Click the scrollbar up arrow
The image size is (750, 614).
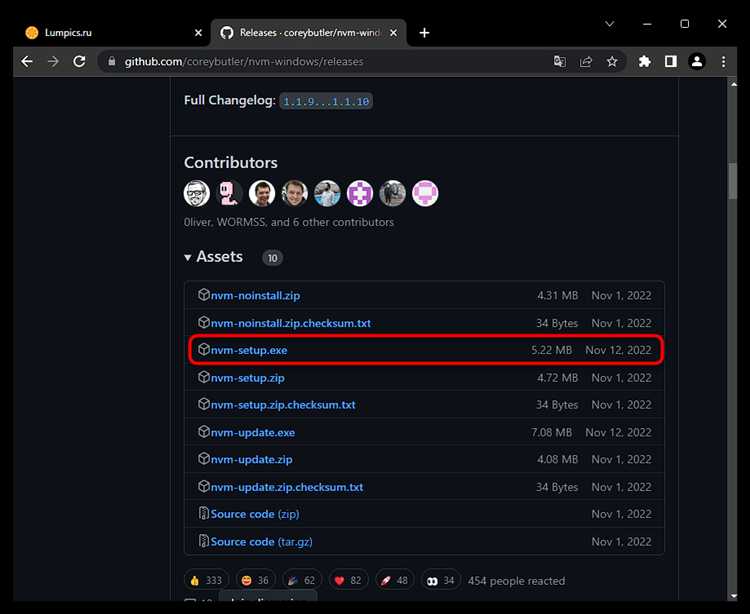(734, 84)
